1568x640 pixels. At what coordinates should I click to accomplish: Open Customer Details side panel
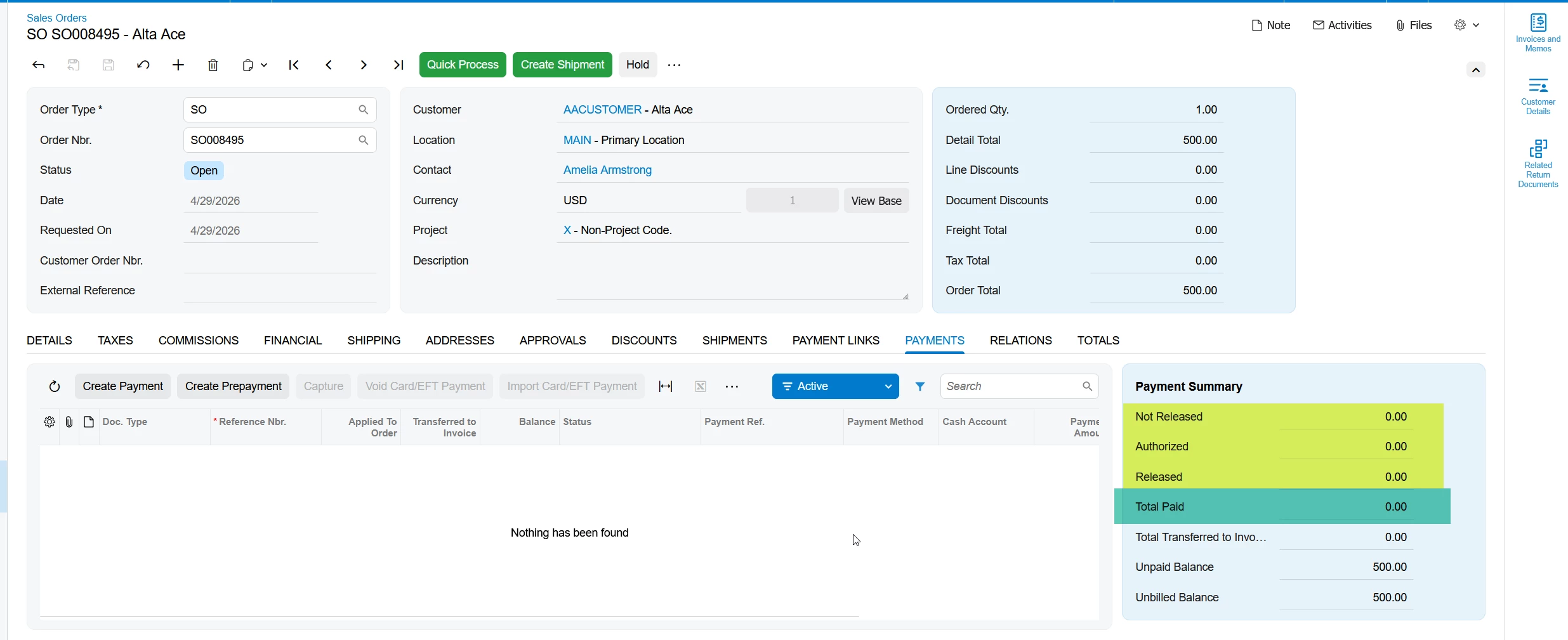[x=1538, y=96]
